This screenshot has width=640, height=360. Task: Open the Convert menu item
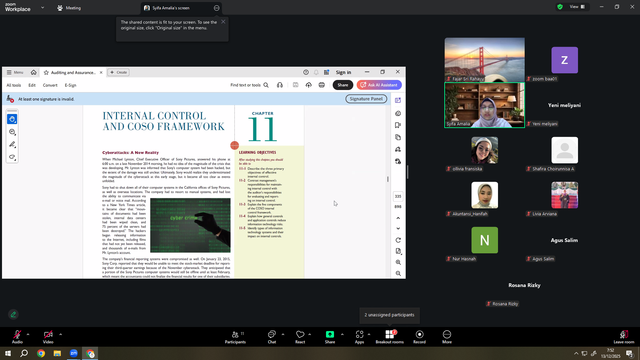click(50, 85)
